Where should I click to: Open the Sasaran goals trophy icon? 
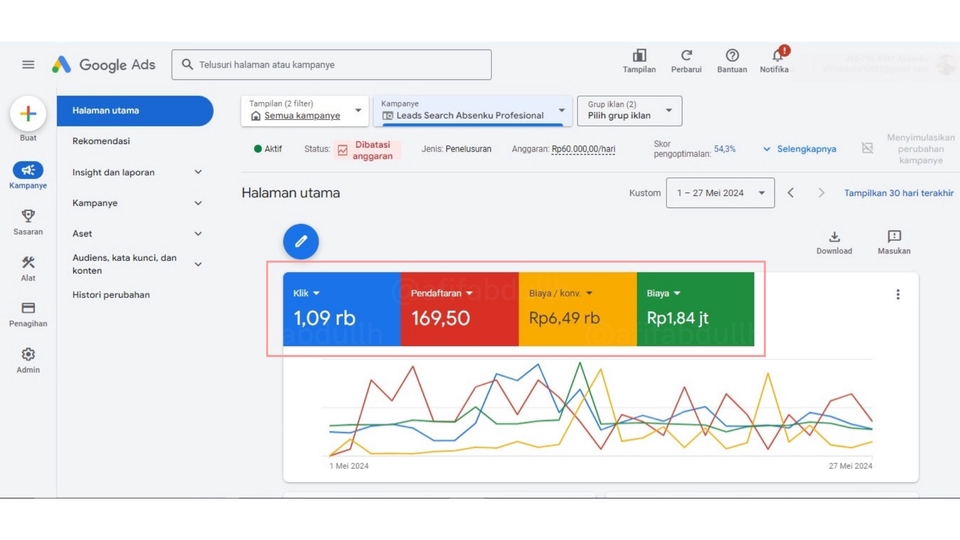tap(28, 216)
